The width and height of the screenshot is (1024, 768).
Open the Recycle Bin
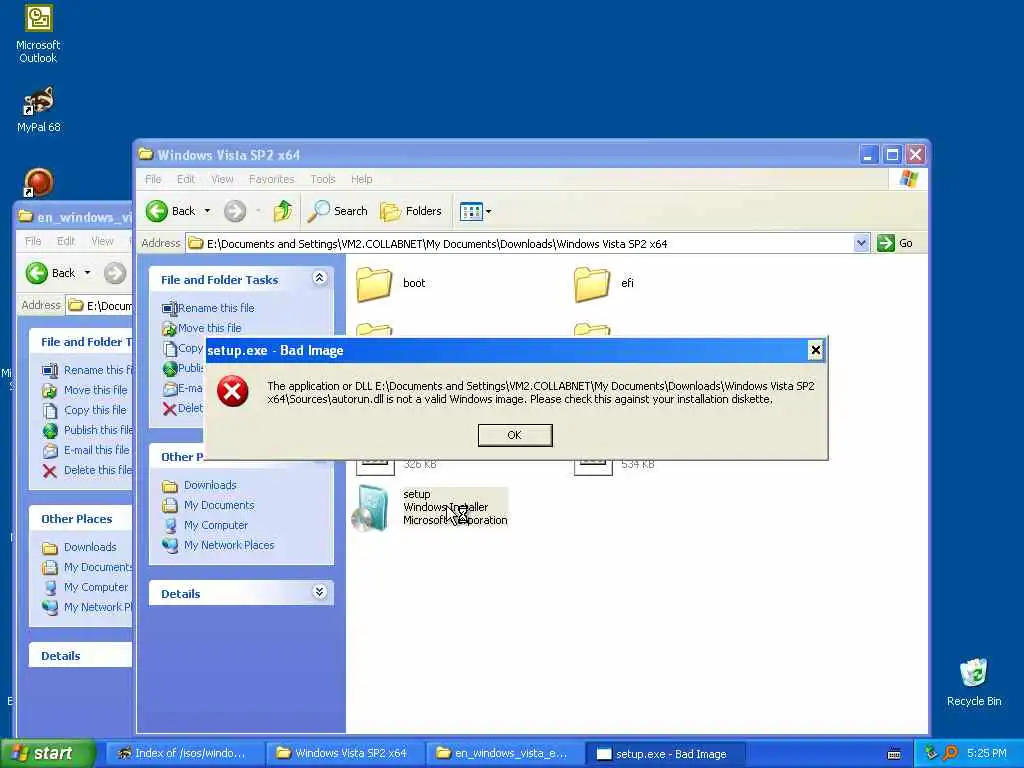pos(974,682)
